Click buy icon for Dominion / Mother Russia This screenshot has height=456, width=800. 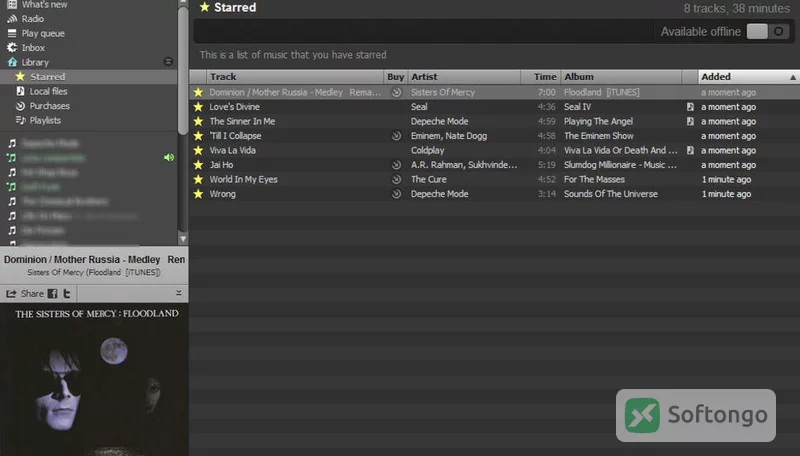click(x=396, y=92)
